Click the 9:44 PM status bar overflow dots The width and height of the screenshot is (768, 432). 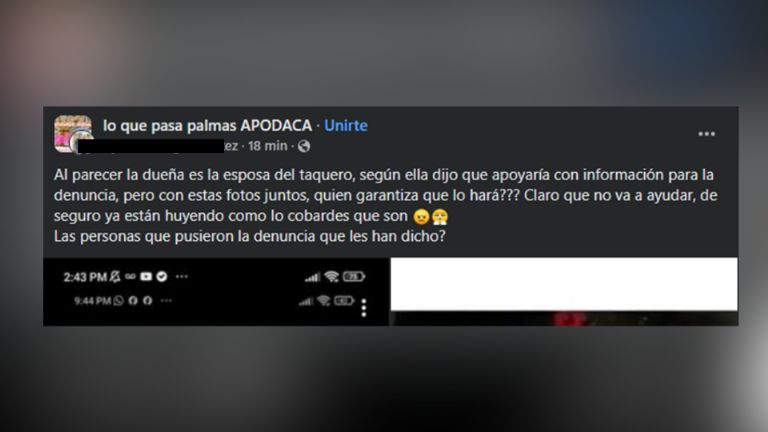click(166, 301)
